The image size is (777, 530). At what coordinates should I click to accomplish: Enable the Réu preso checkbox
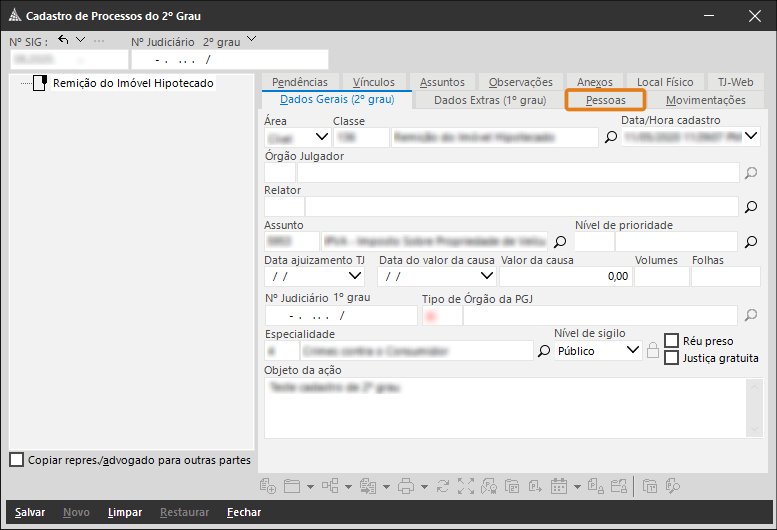(671, 341)
